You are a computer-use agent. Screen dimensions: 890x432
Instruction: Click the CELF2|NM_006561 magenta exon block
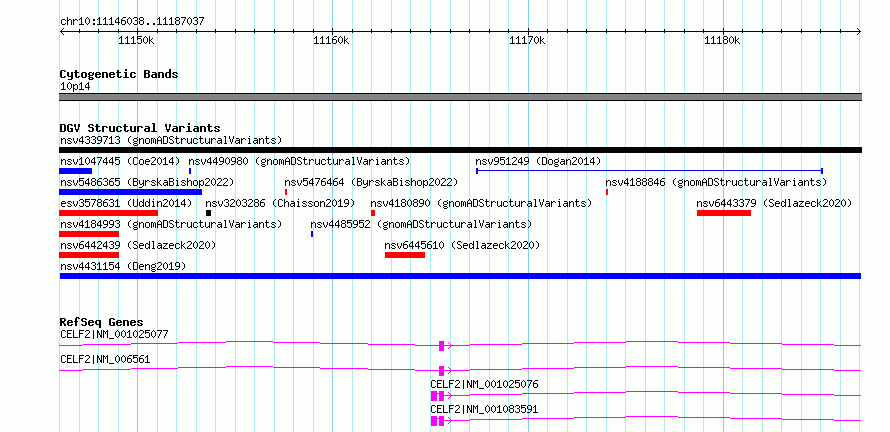pos(442,371)
